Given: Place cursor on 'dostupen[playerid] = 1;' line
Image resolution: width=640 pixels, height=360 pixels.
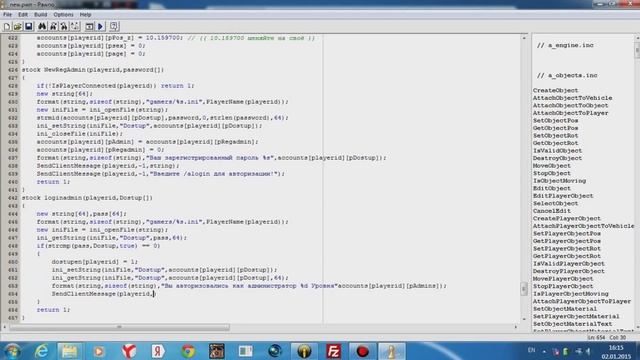Looking at the screenshot, I should (95, 262).
